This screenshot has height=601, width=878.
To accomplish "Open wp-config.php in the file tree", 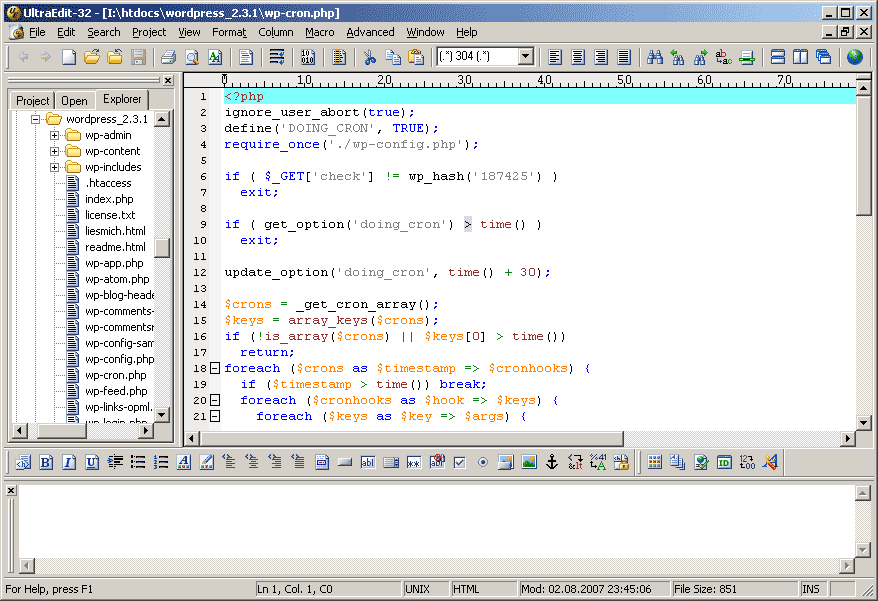I will (119, 359).
